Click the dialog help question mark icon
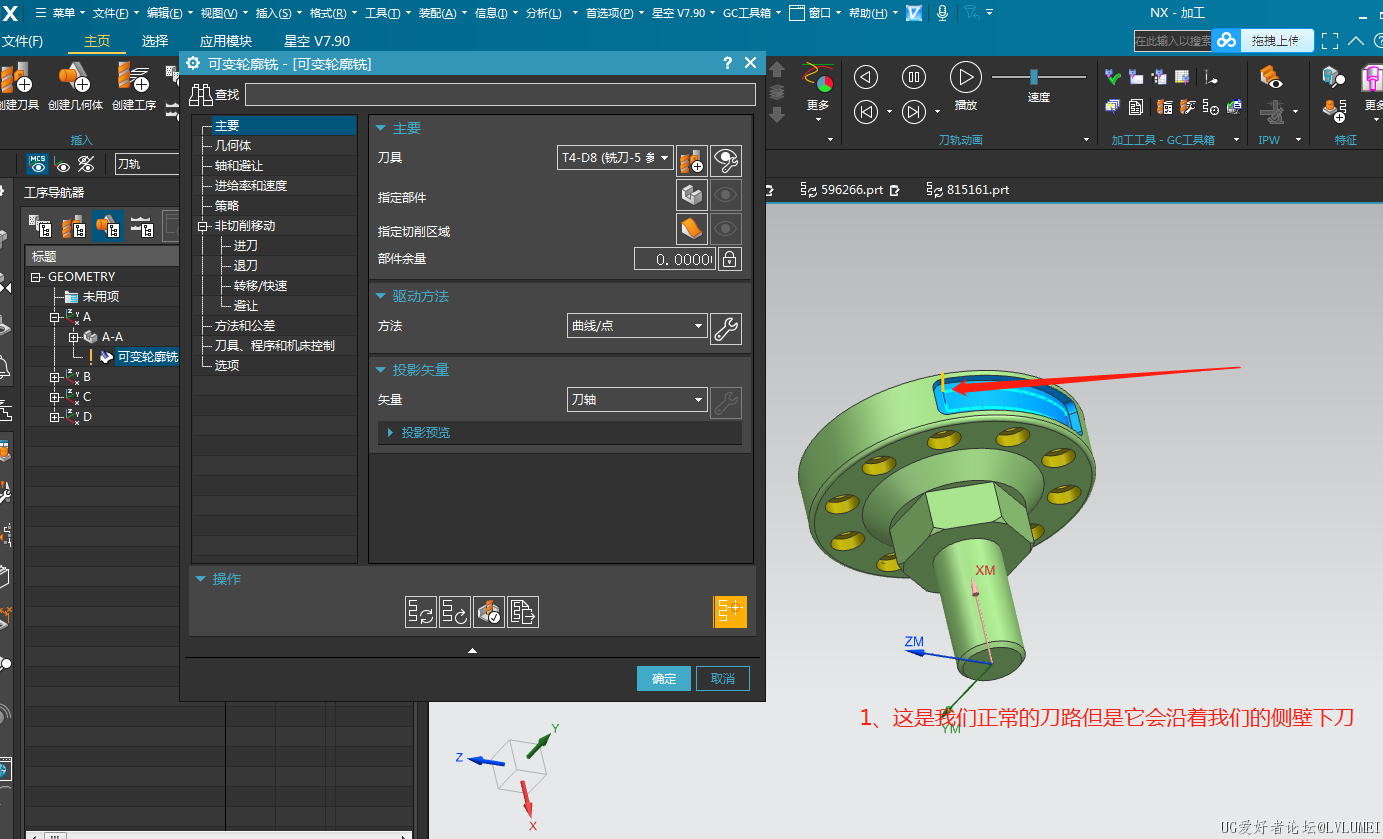Viewport: 1383px width, 839px height. [727, 63]
